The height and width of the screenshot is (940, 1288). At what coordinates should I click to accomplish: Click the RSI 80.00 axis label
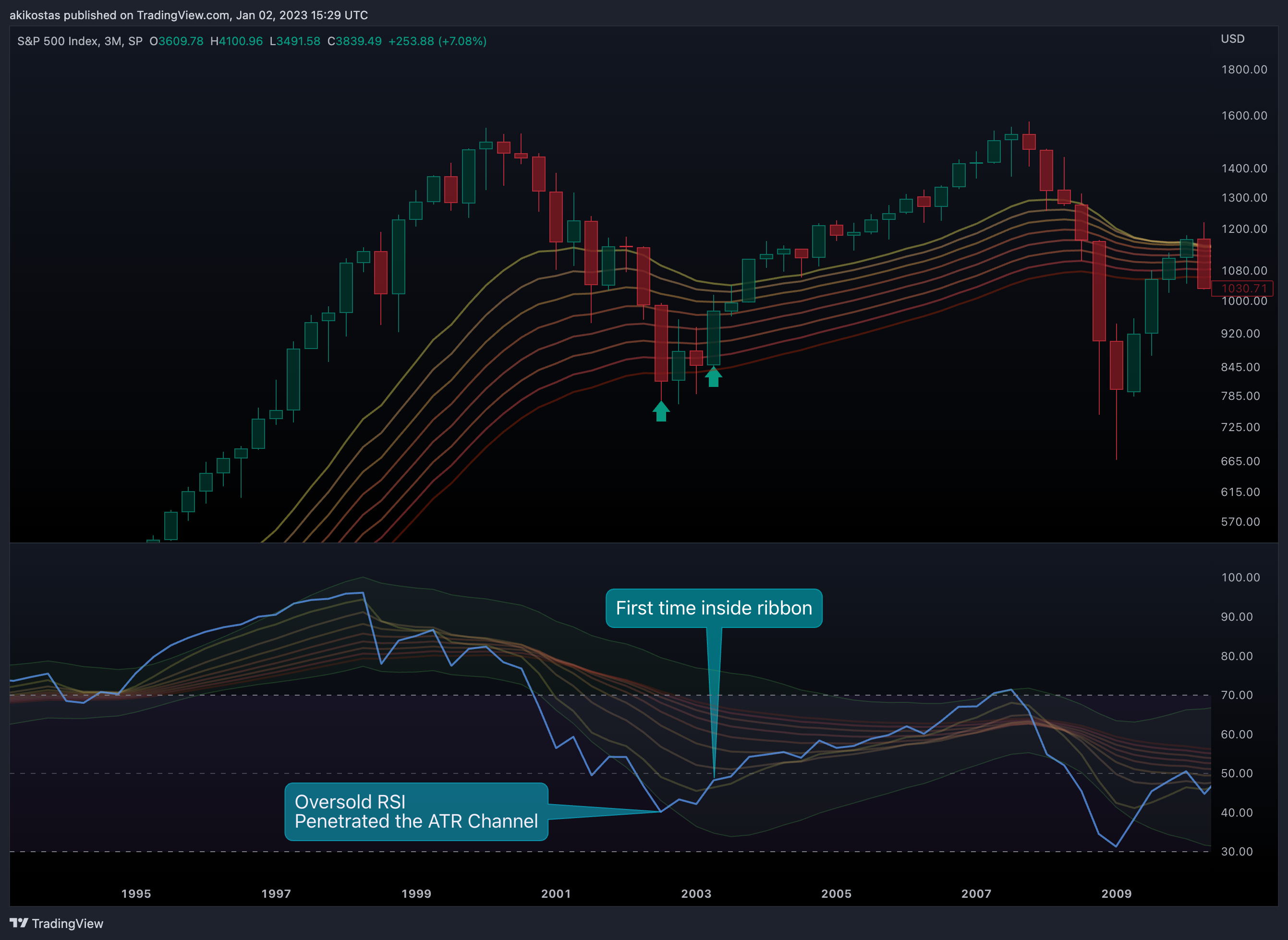(1237, 656)
